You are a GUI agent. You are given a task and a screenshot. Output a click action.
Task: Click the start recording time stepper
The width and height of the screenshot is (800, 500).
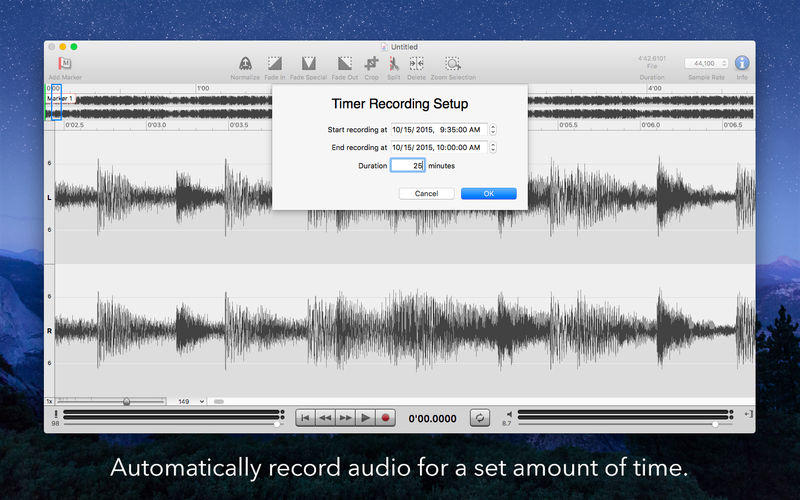(x=493, y=130)
